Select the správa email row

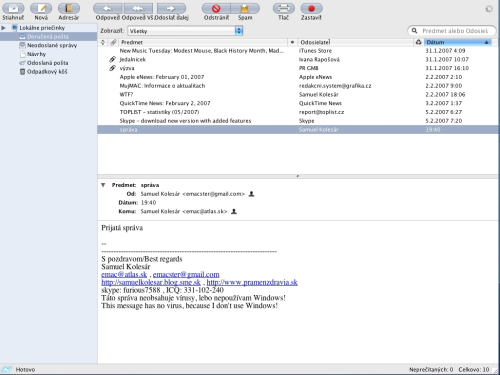(298, 130)
